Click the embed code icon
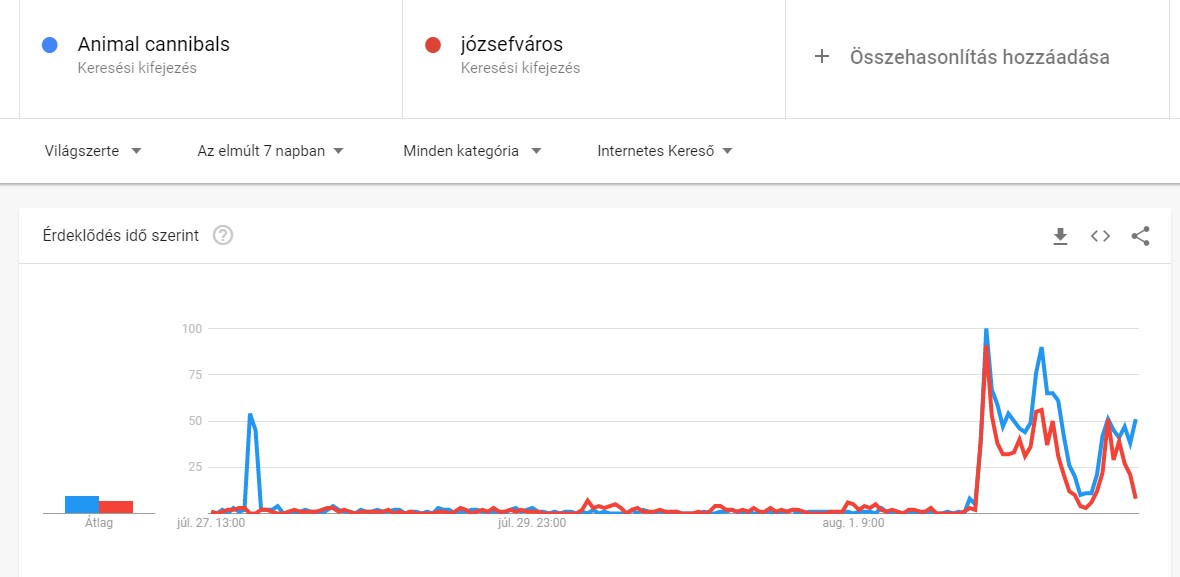1180x577 pixels. [1100, 236]
